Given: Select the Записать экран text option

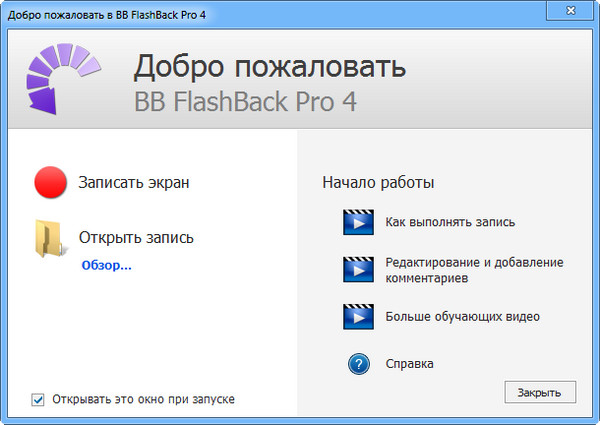Looking at the screenshot, I should point(134,183).
